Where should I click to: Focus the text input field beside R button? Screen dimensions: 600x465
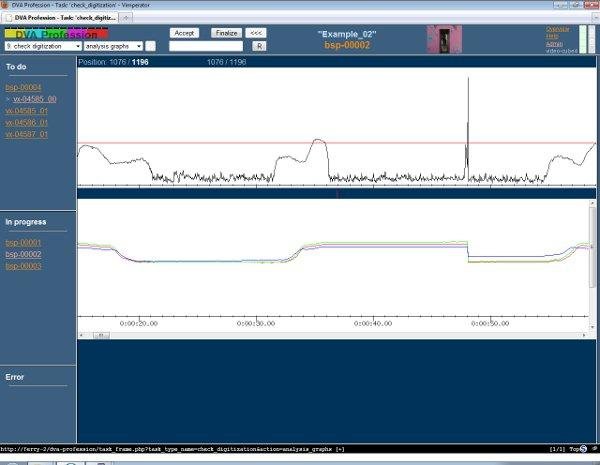(205, 46)
